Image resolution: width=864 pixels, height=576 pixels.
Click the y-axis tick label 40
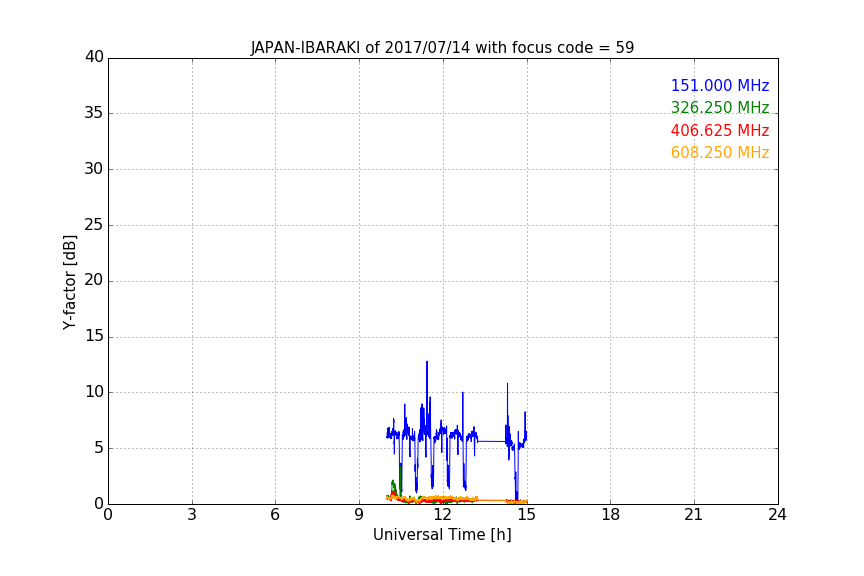point(94,57)
